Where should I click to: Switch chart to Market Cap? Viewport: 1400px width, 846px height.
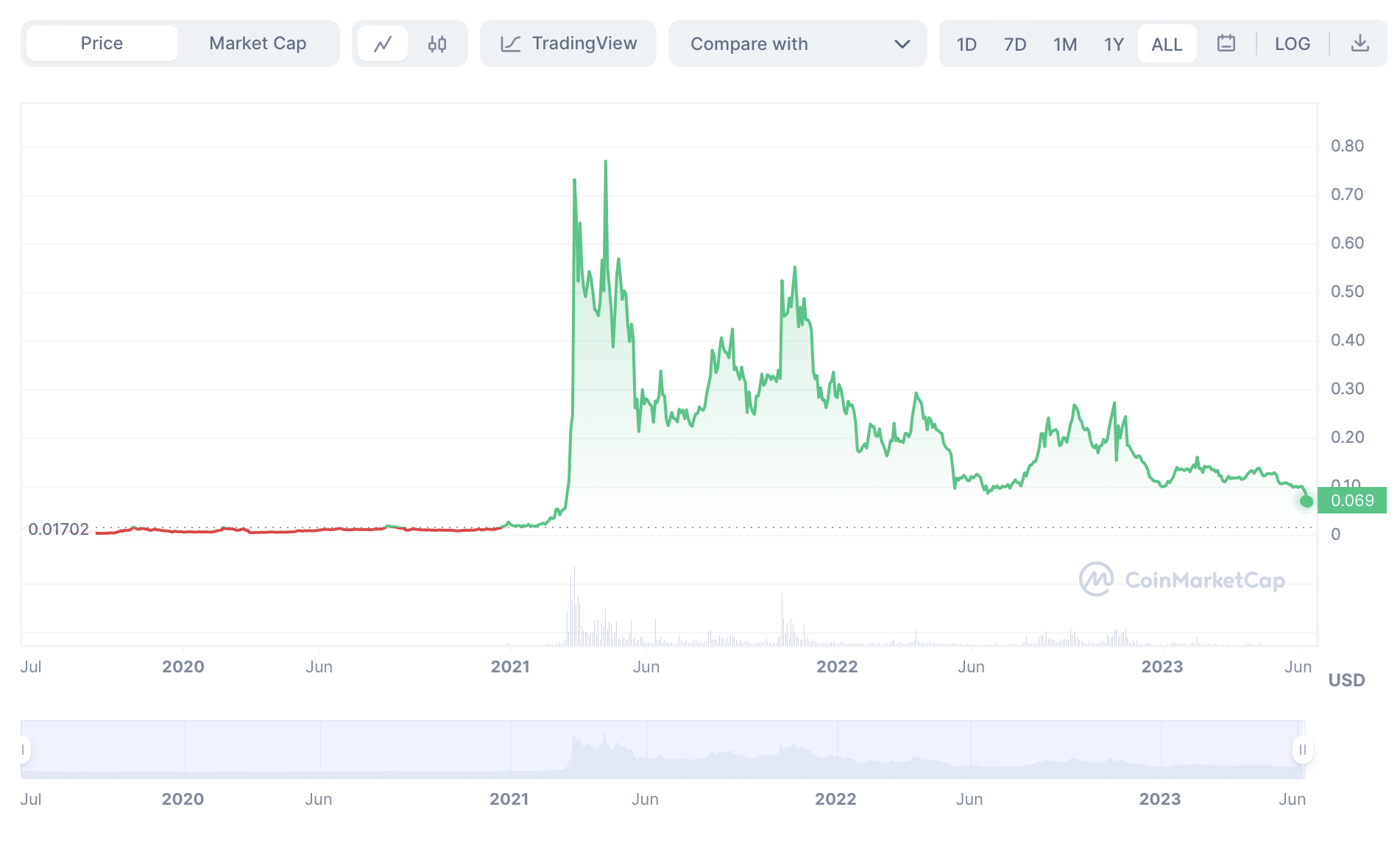(x=258, y=43)
